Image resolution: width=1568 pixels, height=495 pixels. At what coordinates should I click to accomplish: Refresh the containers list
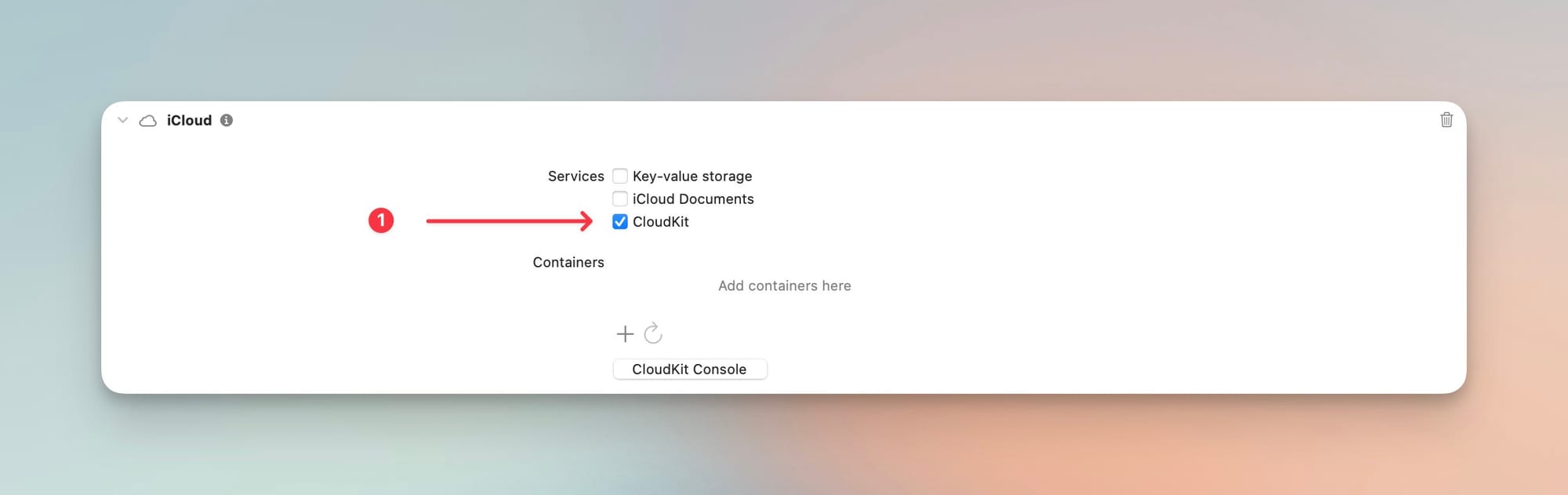[653, 334]
